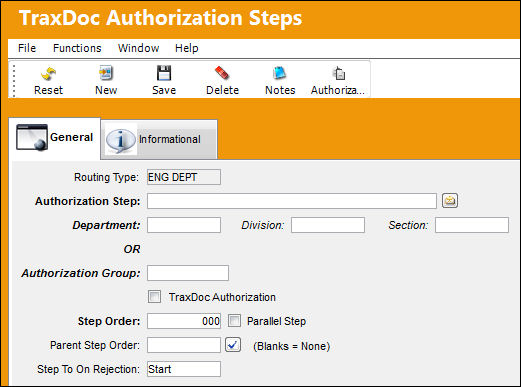
Task: Open the Authoriza... toolbar option
Action: click(338, 81)
